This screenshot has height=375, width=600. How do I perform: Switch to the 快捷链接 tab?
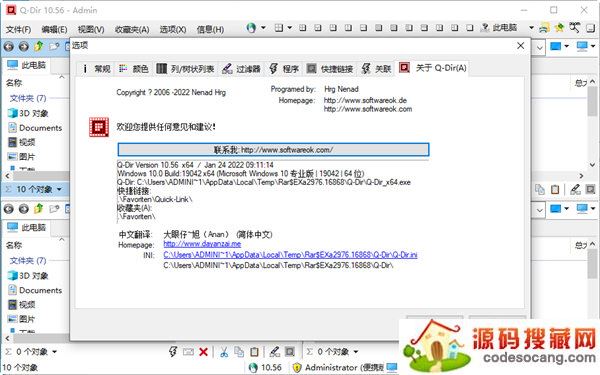pyautogui.click(x=330, y=68)
